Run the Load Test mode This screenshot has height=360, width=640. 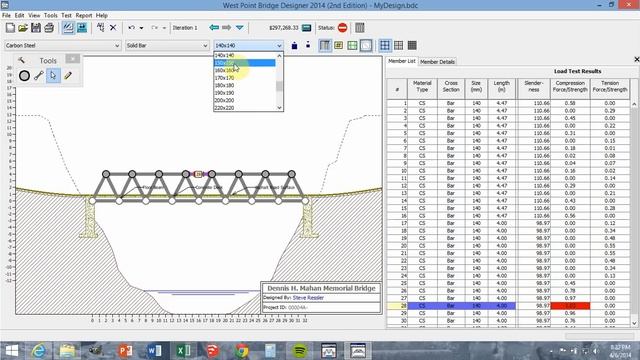(x=82, y=28)
